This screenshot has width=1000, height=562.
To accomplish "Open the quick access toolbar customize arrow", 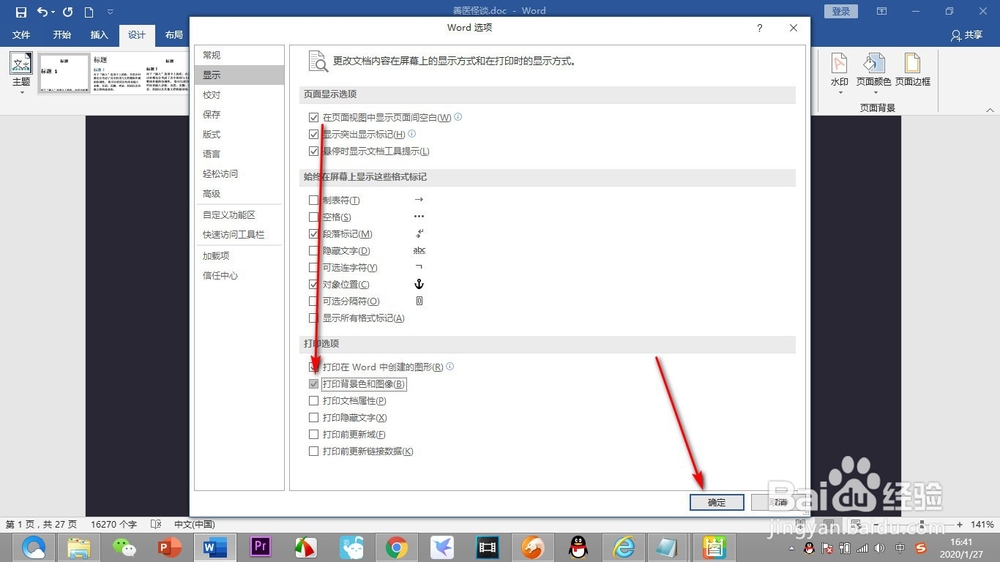I will [110, 11].
